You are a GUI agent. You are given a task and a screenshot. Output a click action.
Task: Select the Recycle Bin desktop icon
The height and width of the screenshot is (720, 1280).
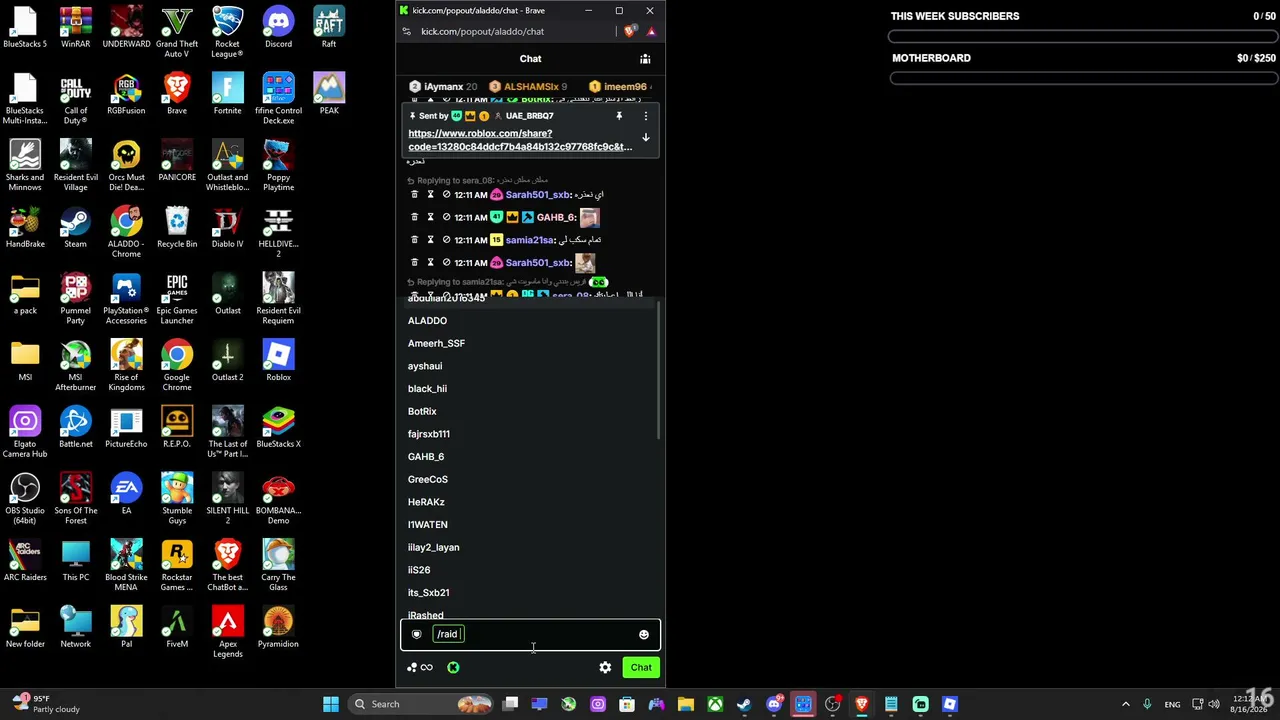coord(177,228)
